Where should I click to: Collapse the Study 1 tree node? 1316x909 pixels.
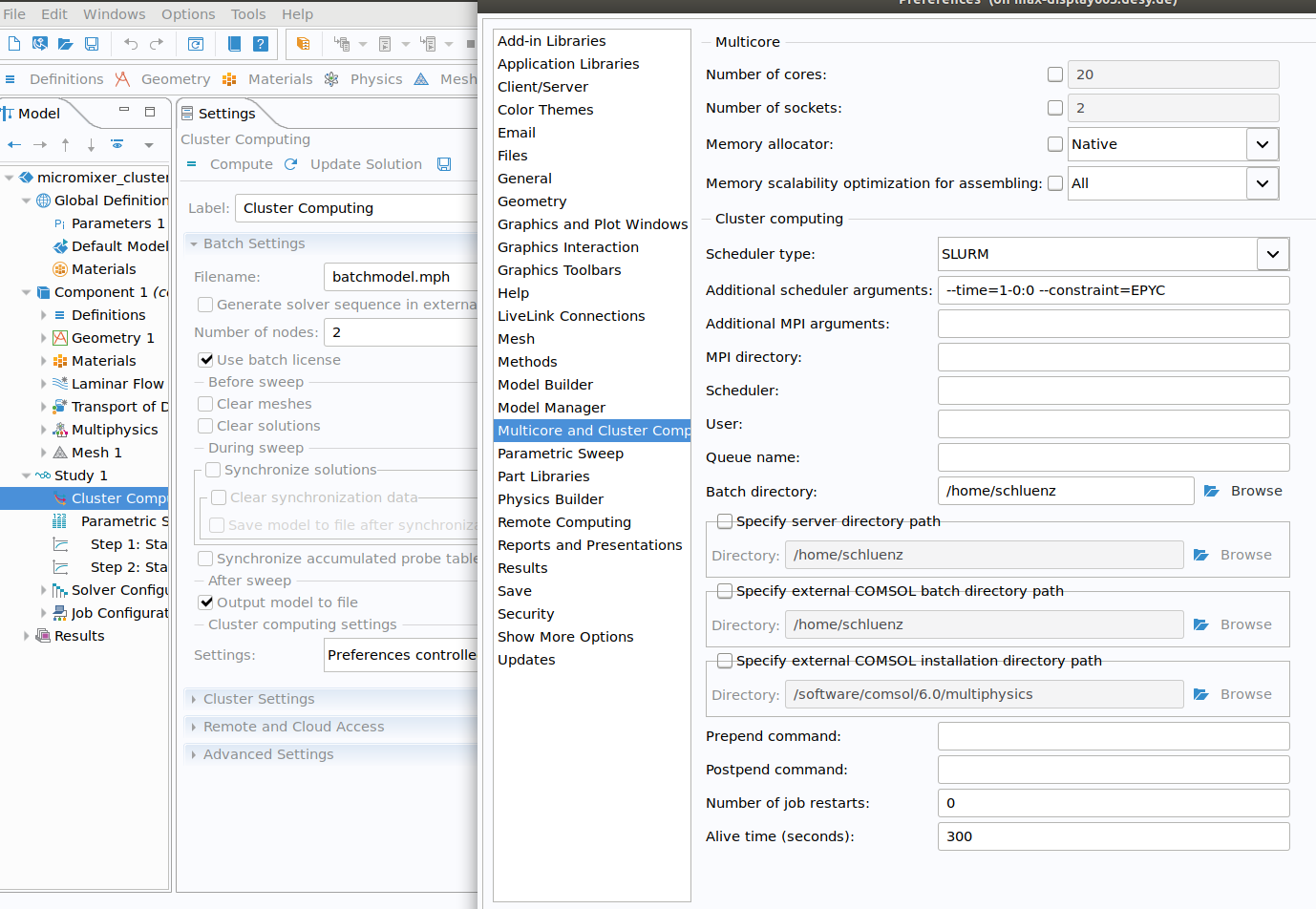[x=27, y=476]
